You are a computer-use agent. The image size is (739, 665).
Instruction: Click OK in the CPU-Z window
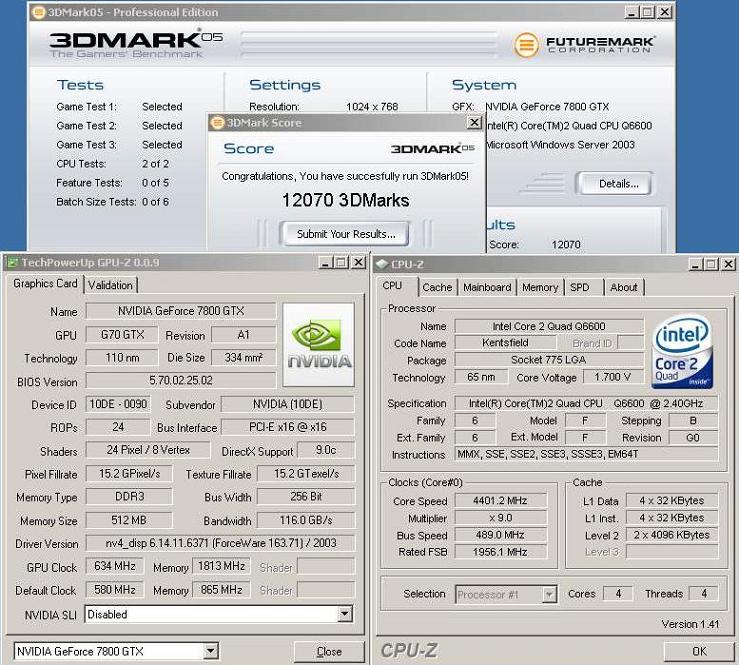(x=698, y=651)
